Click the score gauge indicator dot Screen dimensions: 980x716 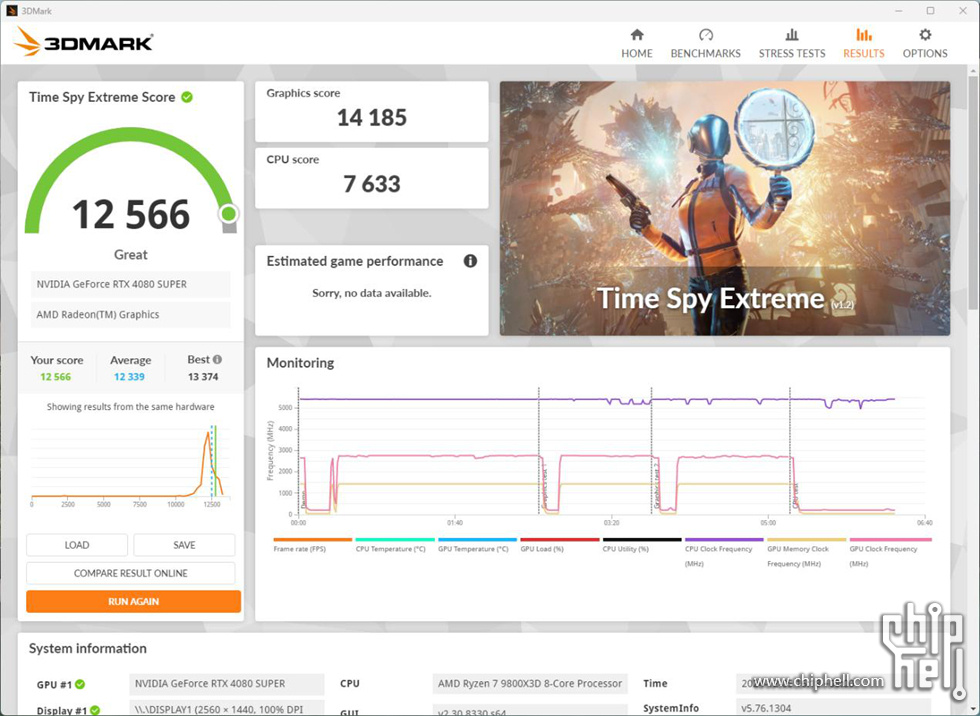coord(228,214)
